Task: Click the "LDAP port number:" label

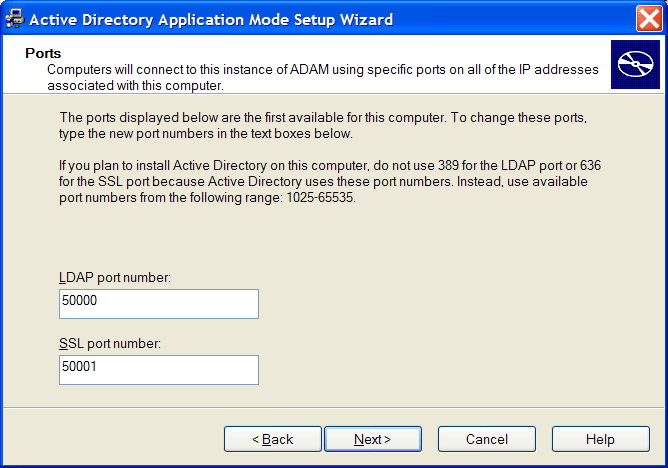Action: coord(116,277)
